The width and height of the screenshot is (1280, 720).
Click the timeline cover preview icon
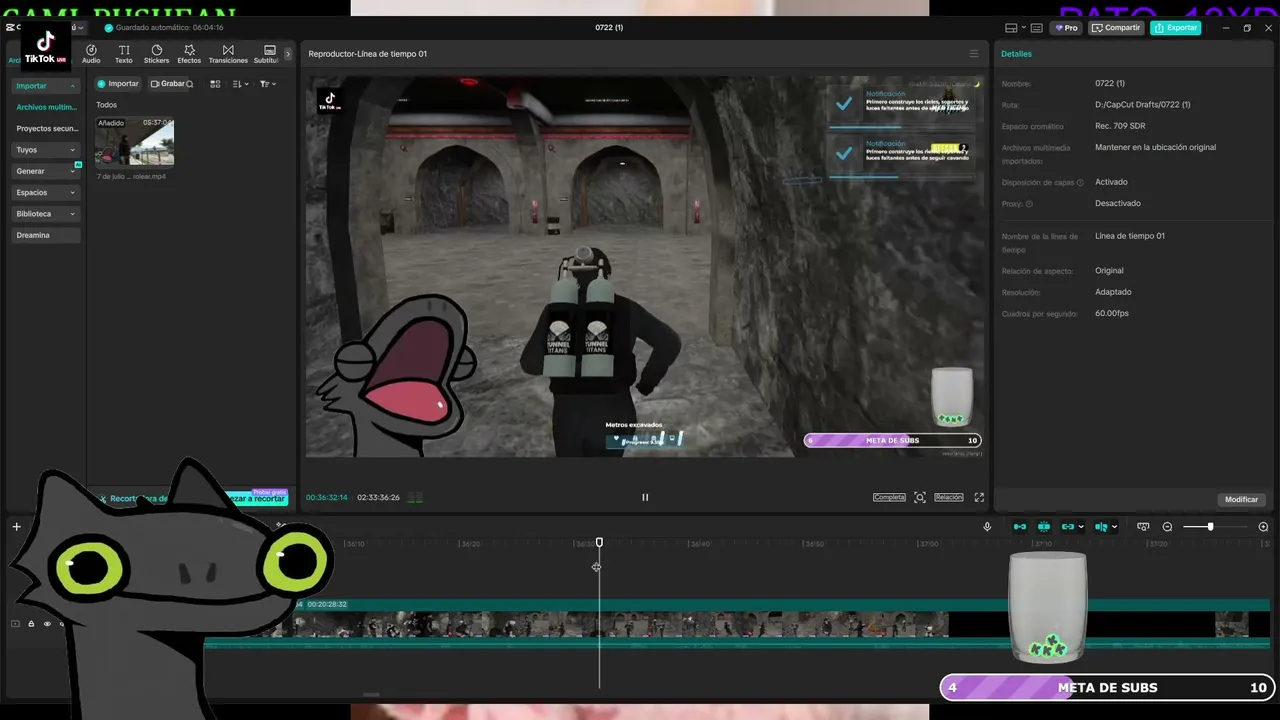click(x=1143, y=527)
